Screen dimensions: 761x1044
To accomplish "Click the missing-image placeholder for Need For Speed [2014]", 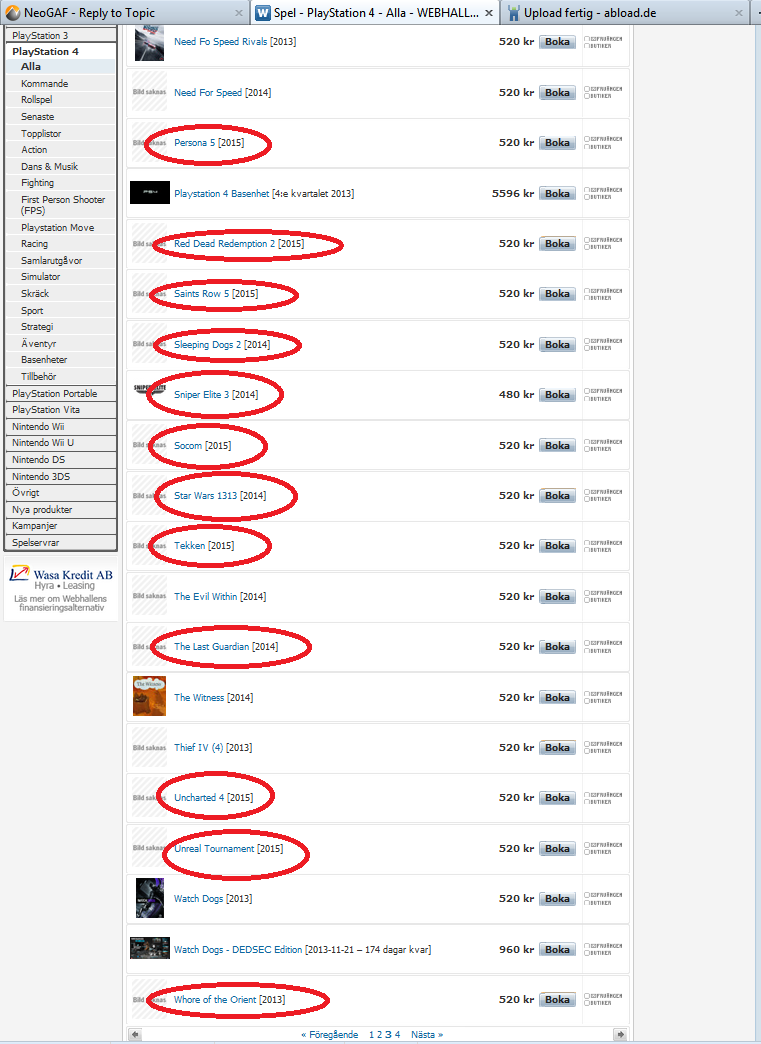I will pos(149,92).
